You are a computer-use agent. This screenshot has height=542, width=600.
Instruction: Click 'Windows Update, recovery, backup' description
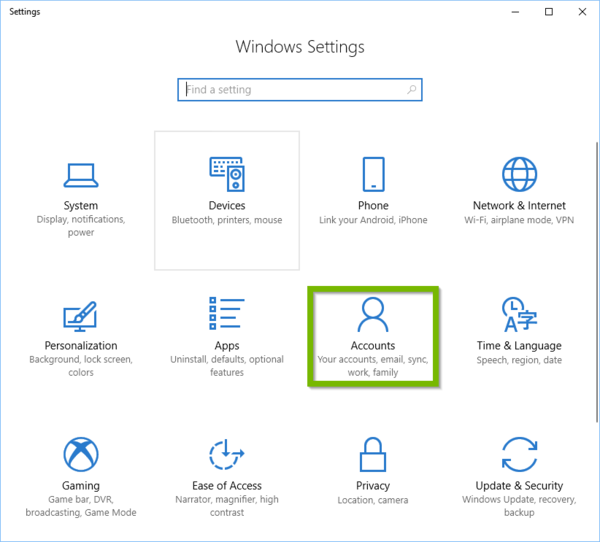519,506
